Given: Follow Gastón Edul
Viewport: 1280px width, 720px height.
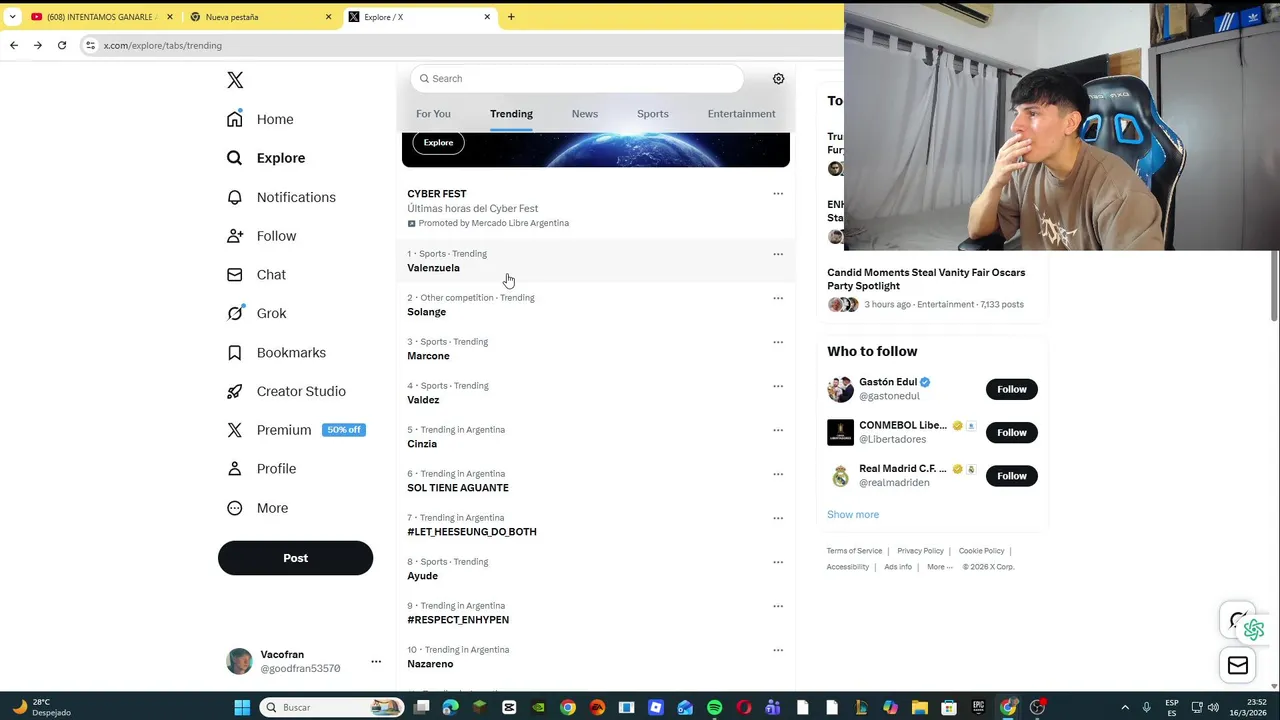Looking at the screenshot, I should (x=1011, y=389).
